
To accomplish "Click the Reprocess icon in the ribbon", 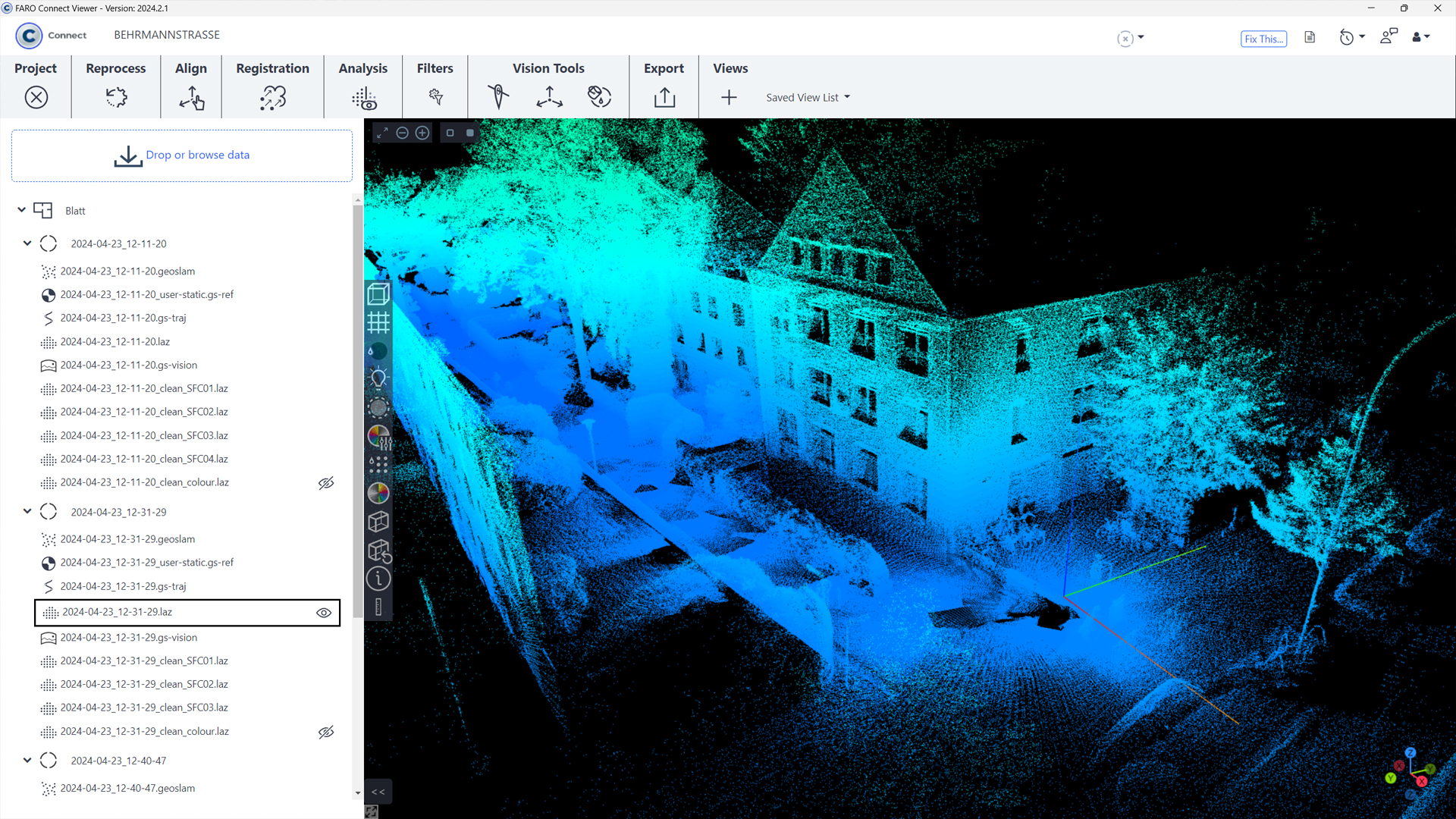I will [x=116, y=97].
